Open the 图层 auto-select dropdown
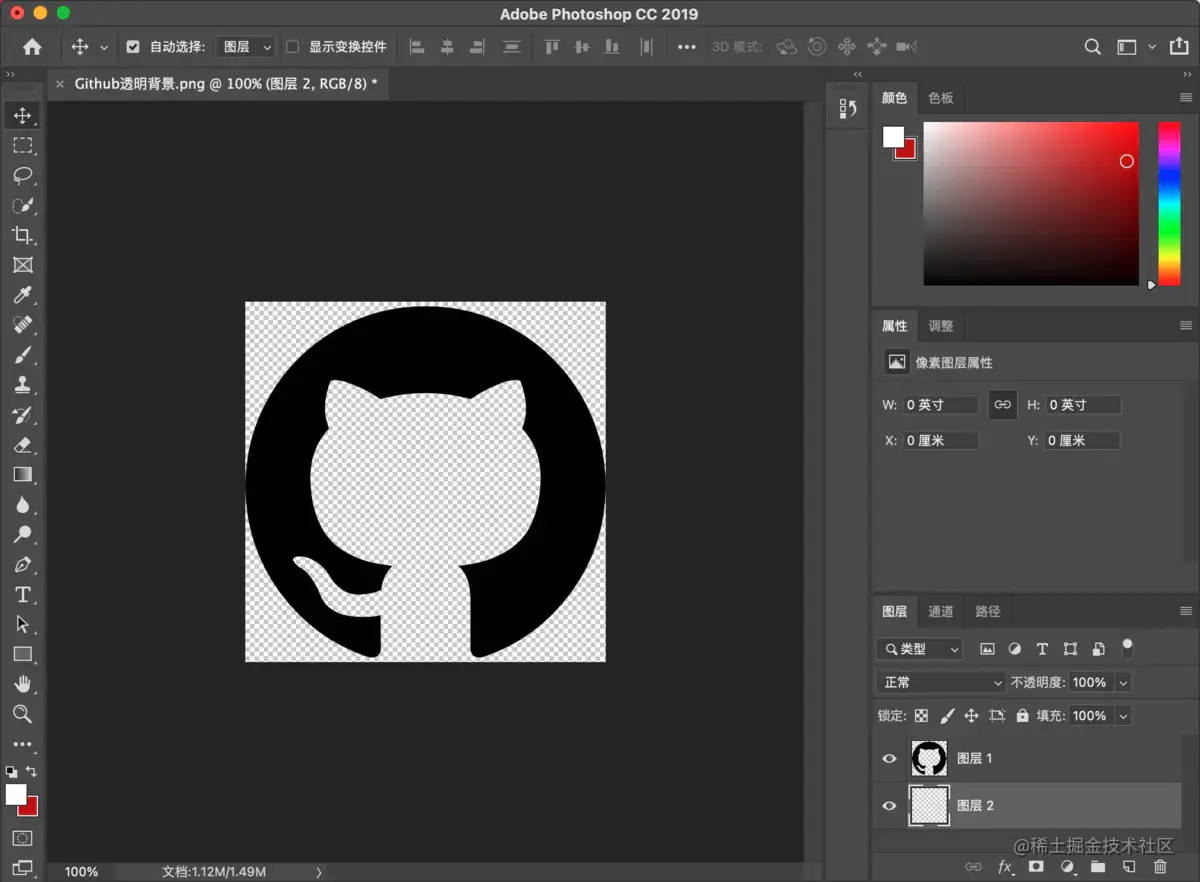The image size is (1200, 882). coord(245,47)
